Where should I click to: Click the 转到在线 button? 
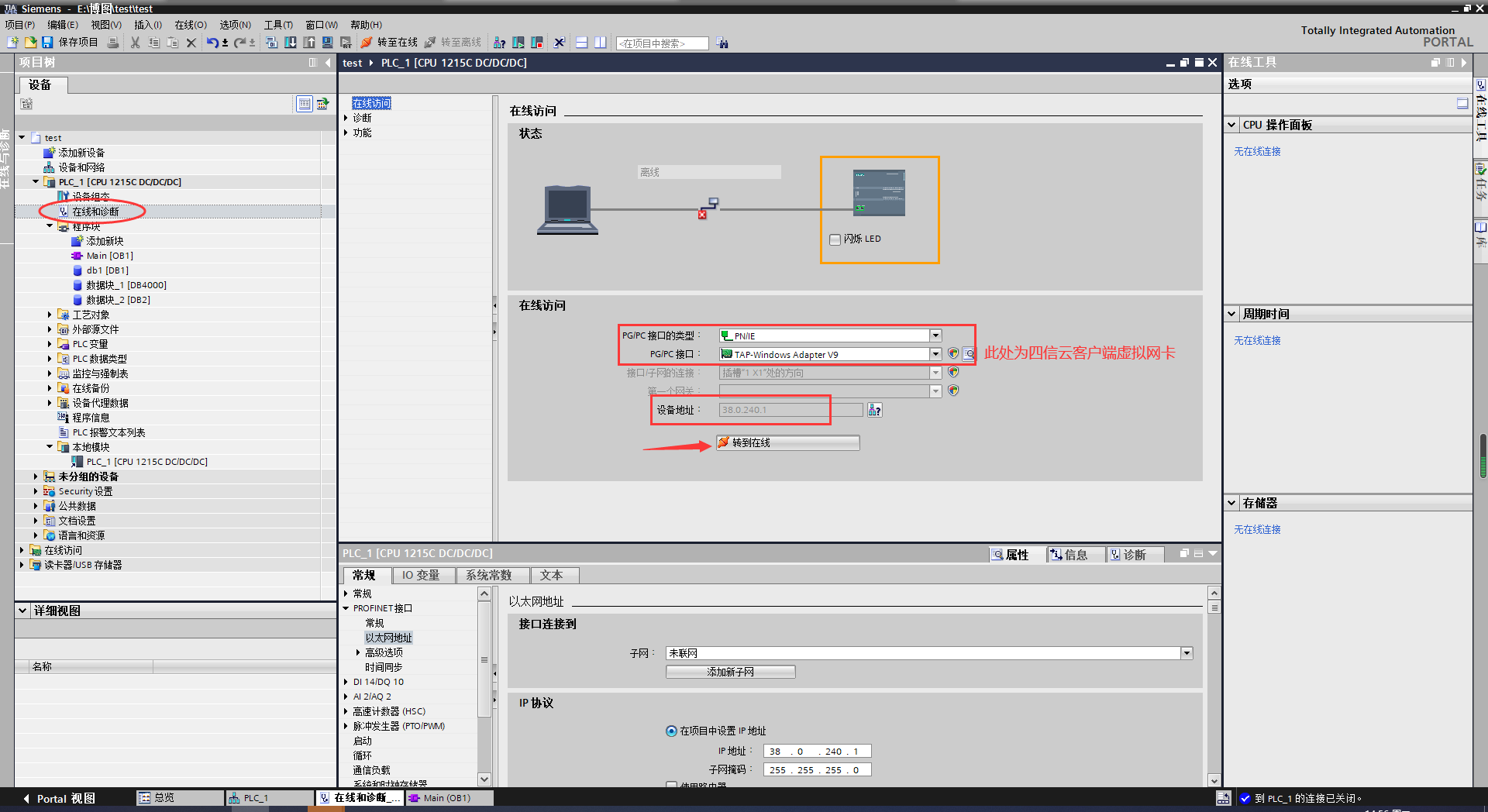787,442
